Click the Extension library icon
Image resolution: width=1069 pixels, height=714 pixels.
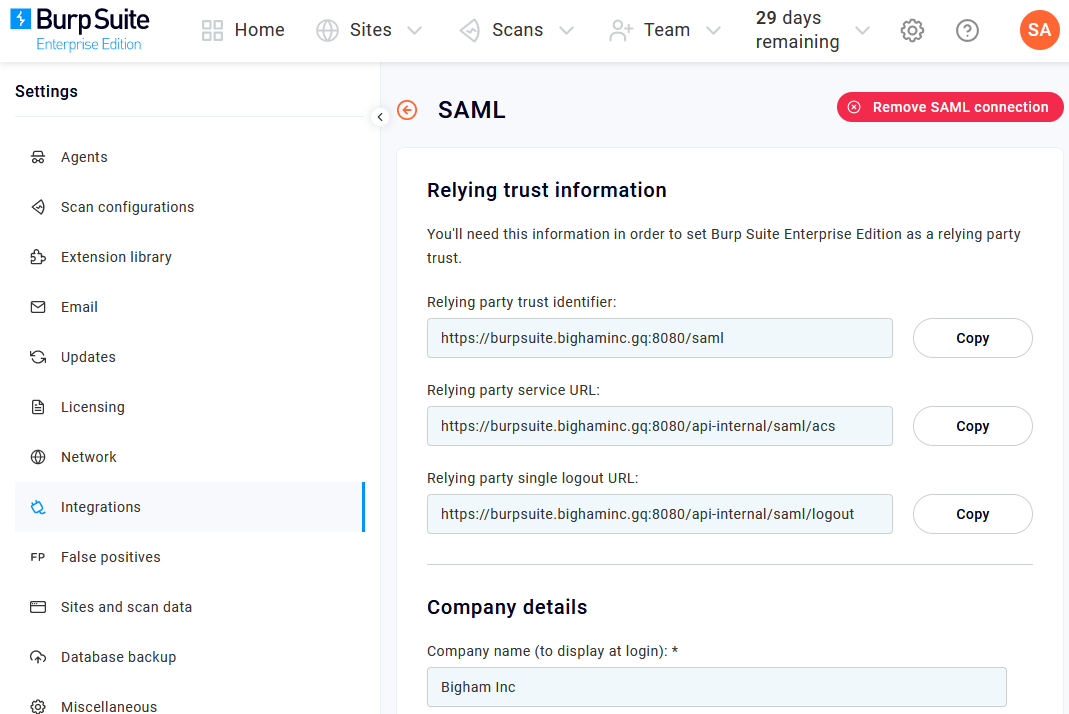pyautogui.click(x=37, y=257)
